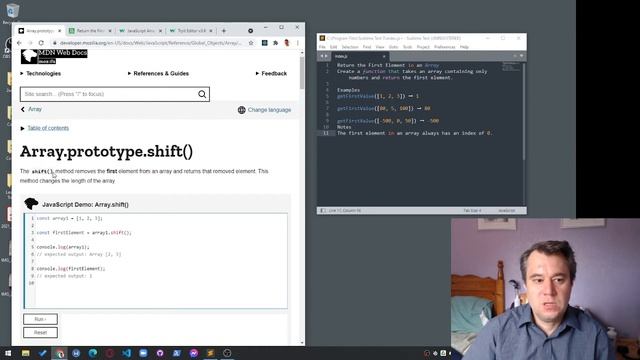Open the Recycle Bin on desktop

point(12,12)
